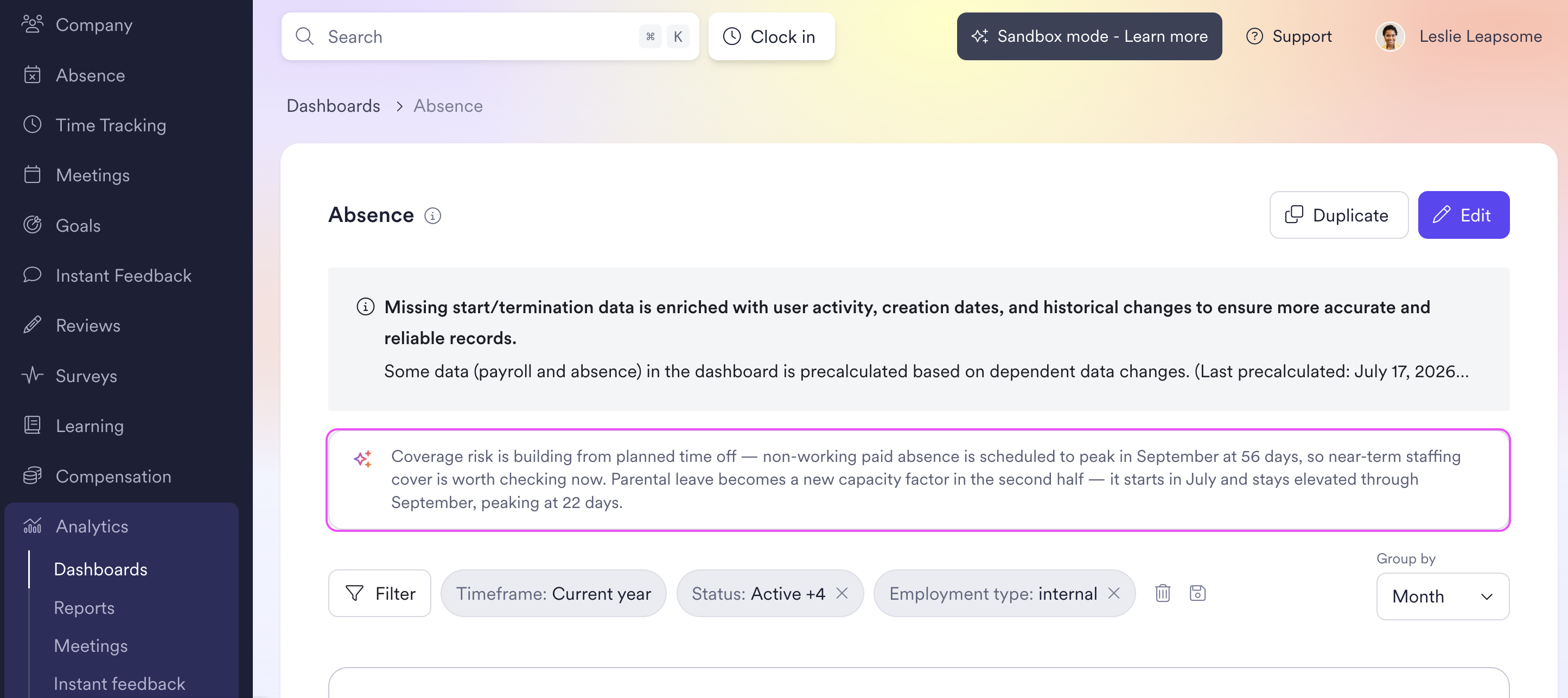The image size is (1568, 698).
Task: Click the Company people icon
Action: pos(32,24)
